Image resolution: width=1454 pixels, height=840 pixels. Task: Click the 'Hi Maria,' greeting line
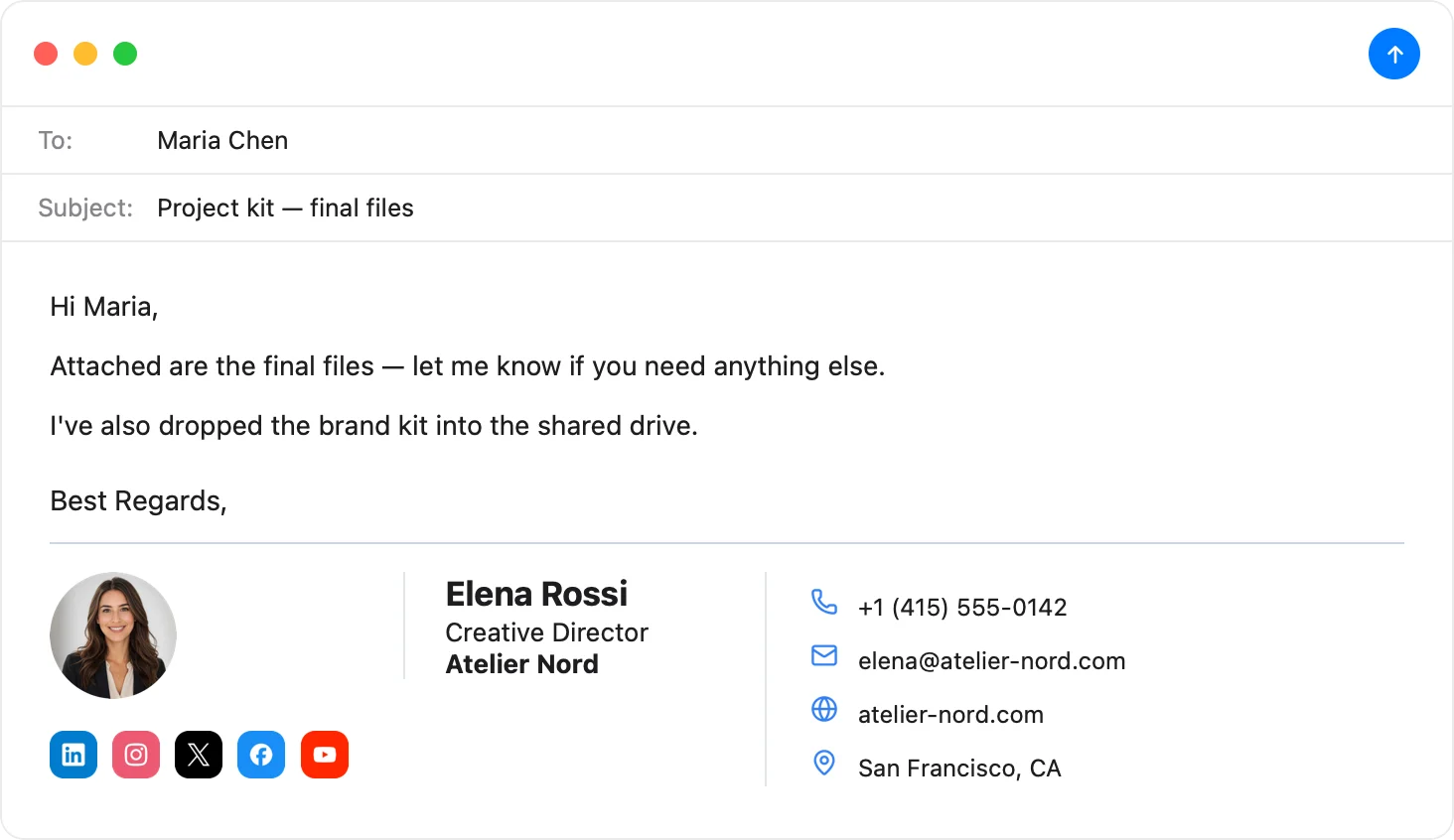(x=104, y=307)
